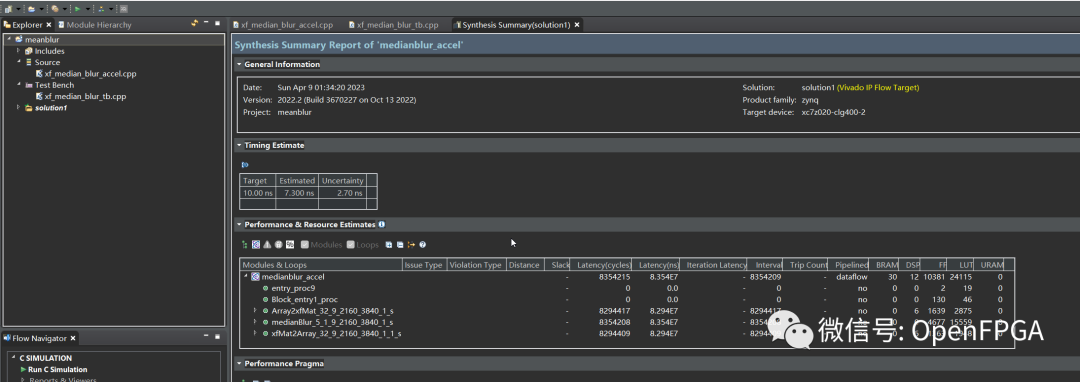Viewport: 1080px width, 382px height.
Task: Click the Latency(cycles) column header
Action: click(x=601, y=265)
